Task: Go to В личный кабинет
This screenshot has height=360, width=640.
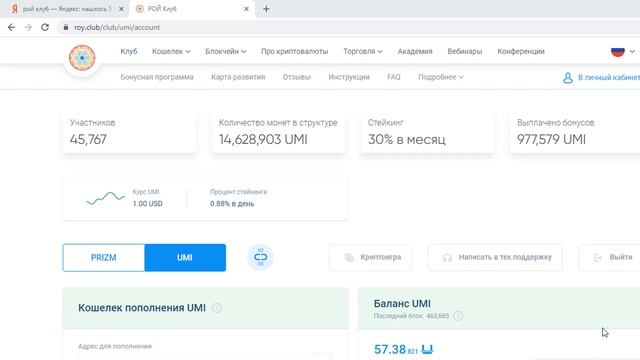Action: (609, 78)
